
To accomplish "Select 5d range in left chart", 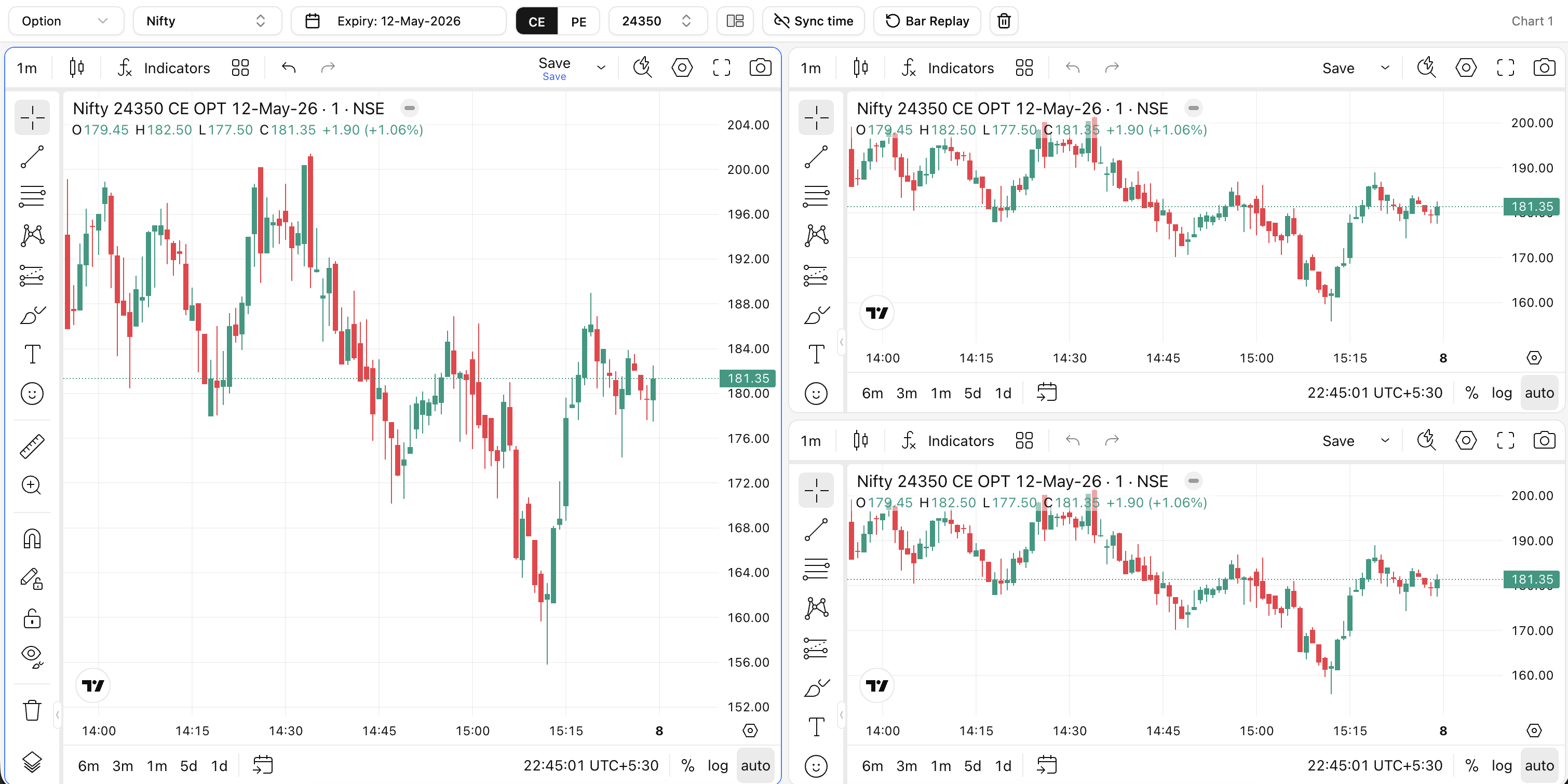I will tap(188, 766).
